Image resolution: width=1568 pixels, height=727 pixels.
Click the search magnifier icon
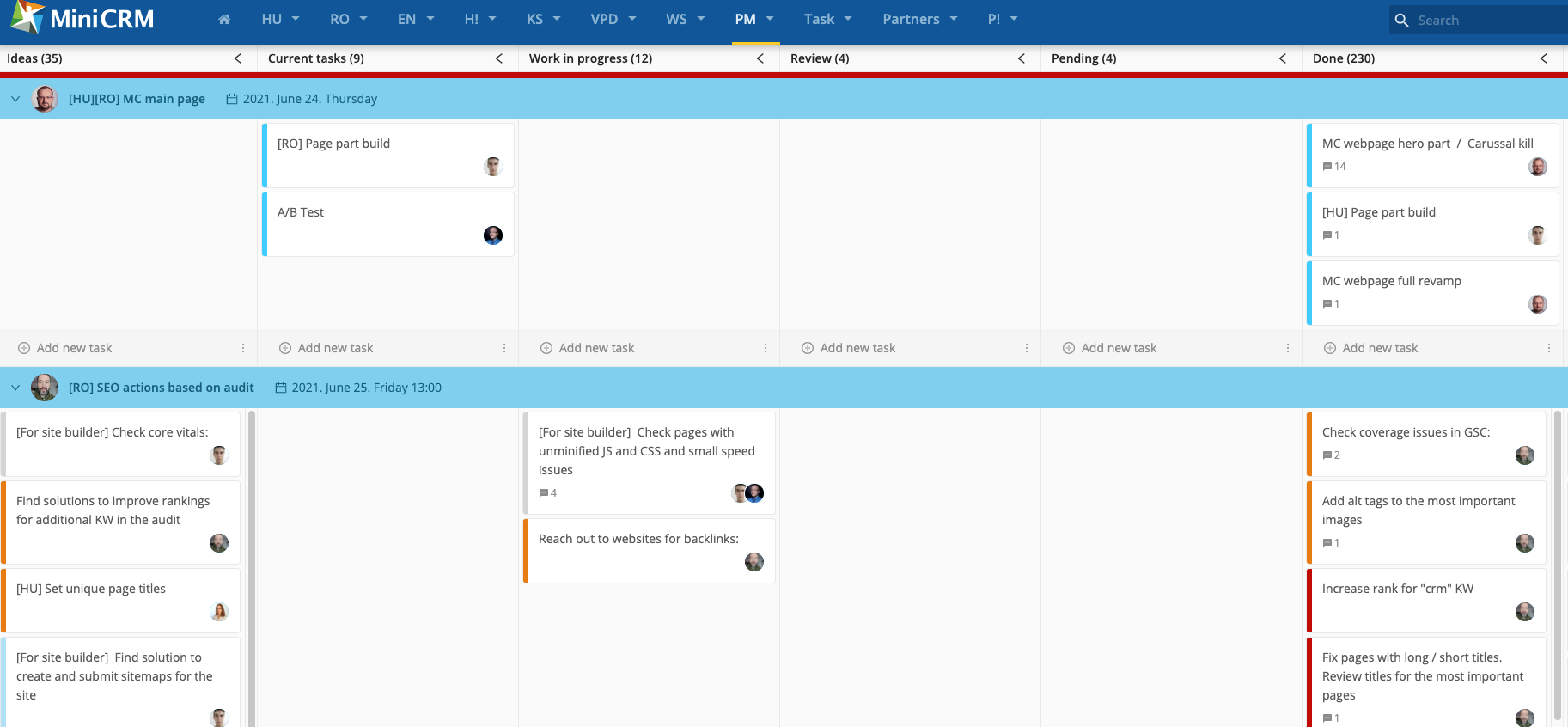[1401, 20]
